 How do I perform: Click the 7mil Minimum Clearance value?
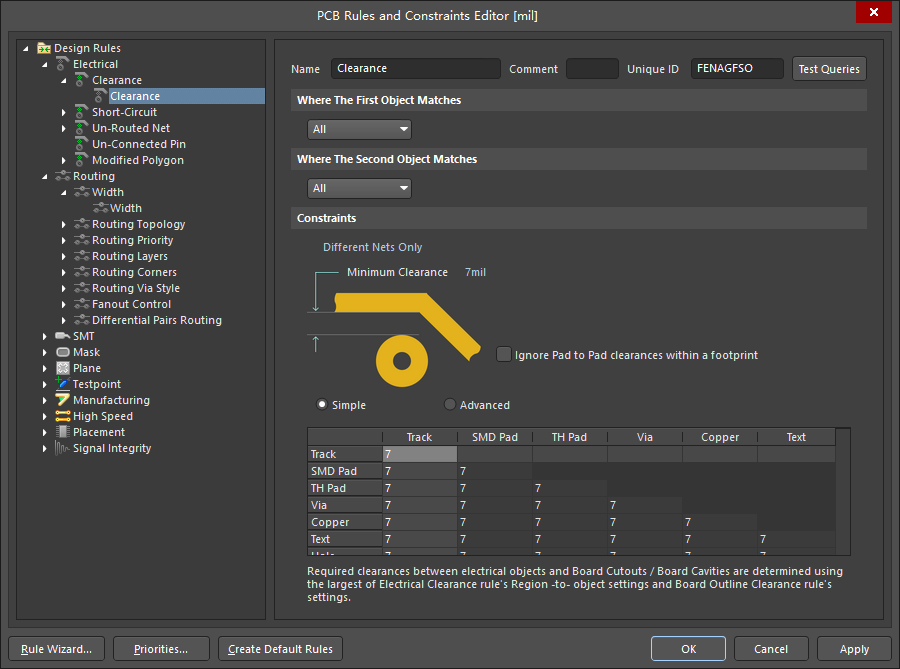pyautogui.click(x=475, y=272)
